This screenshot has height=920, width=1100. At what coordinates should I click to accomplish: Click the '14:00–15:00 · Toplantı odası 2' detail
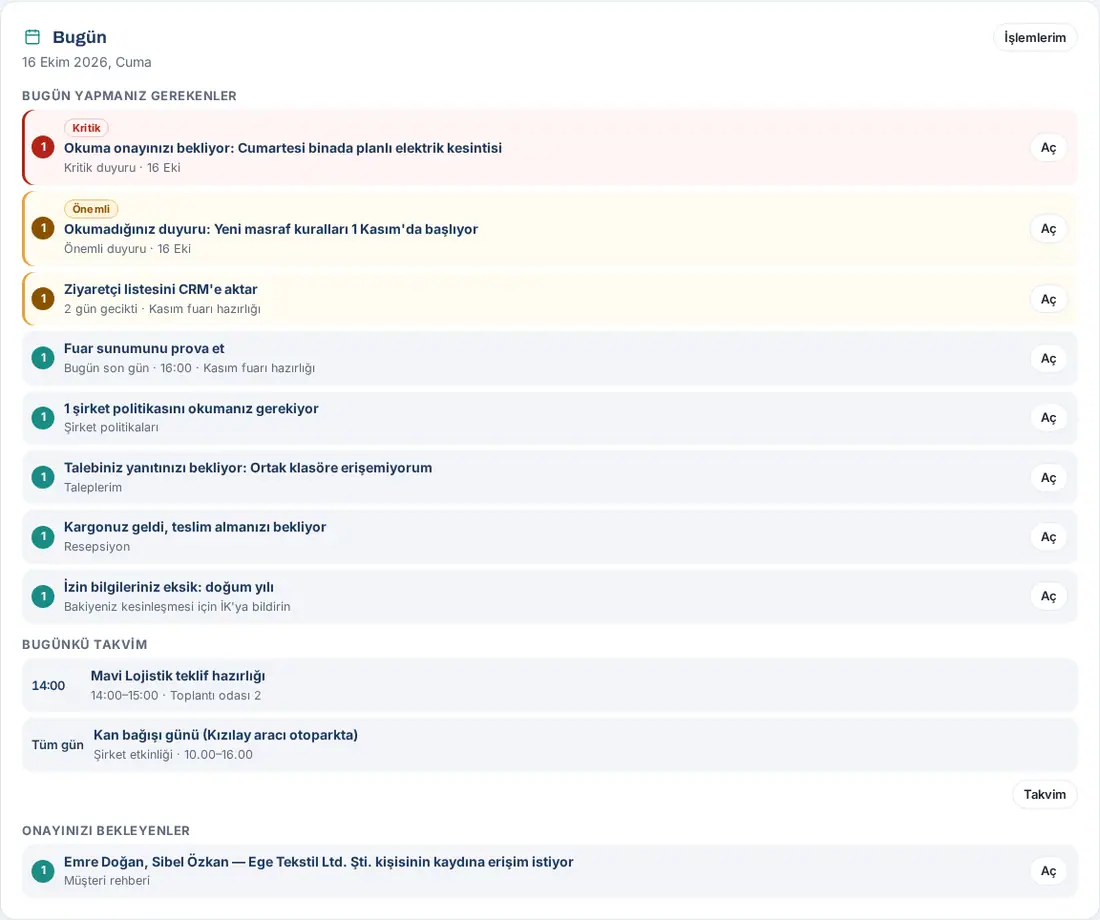click(175, 695)
